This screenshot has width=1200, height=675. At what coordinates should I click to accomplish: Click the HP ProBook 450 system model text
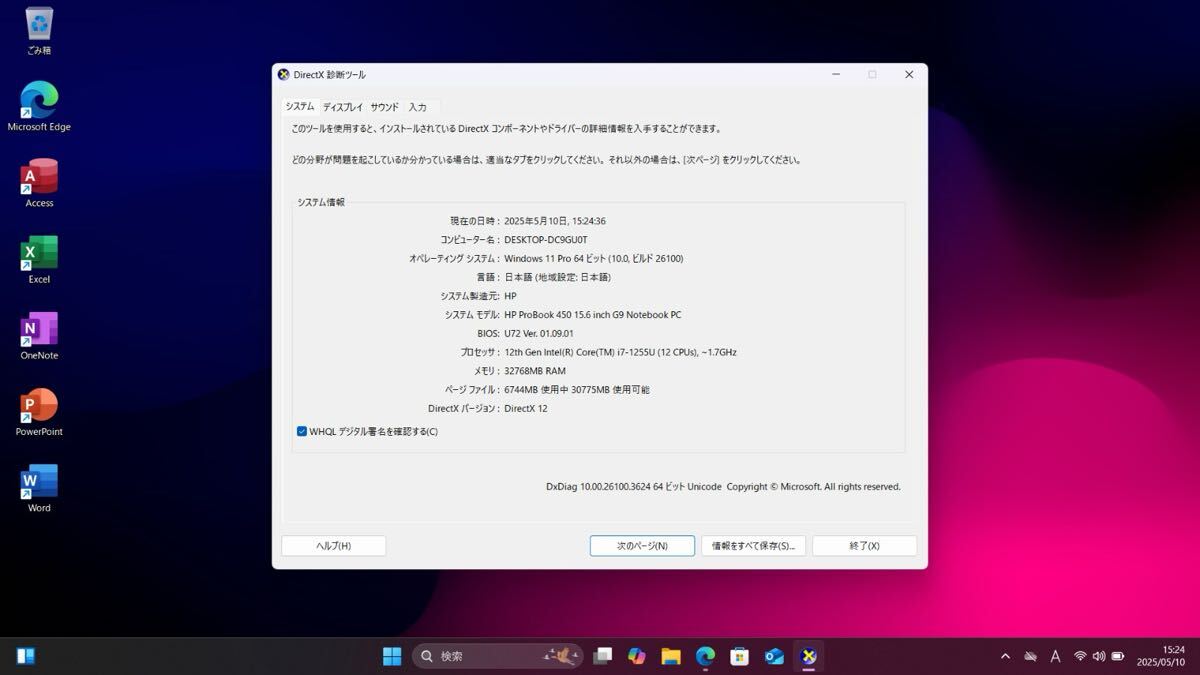coord(593,315)
